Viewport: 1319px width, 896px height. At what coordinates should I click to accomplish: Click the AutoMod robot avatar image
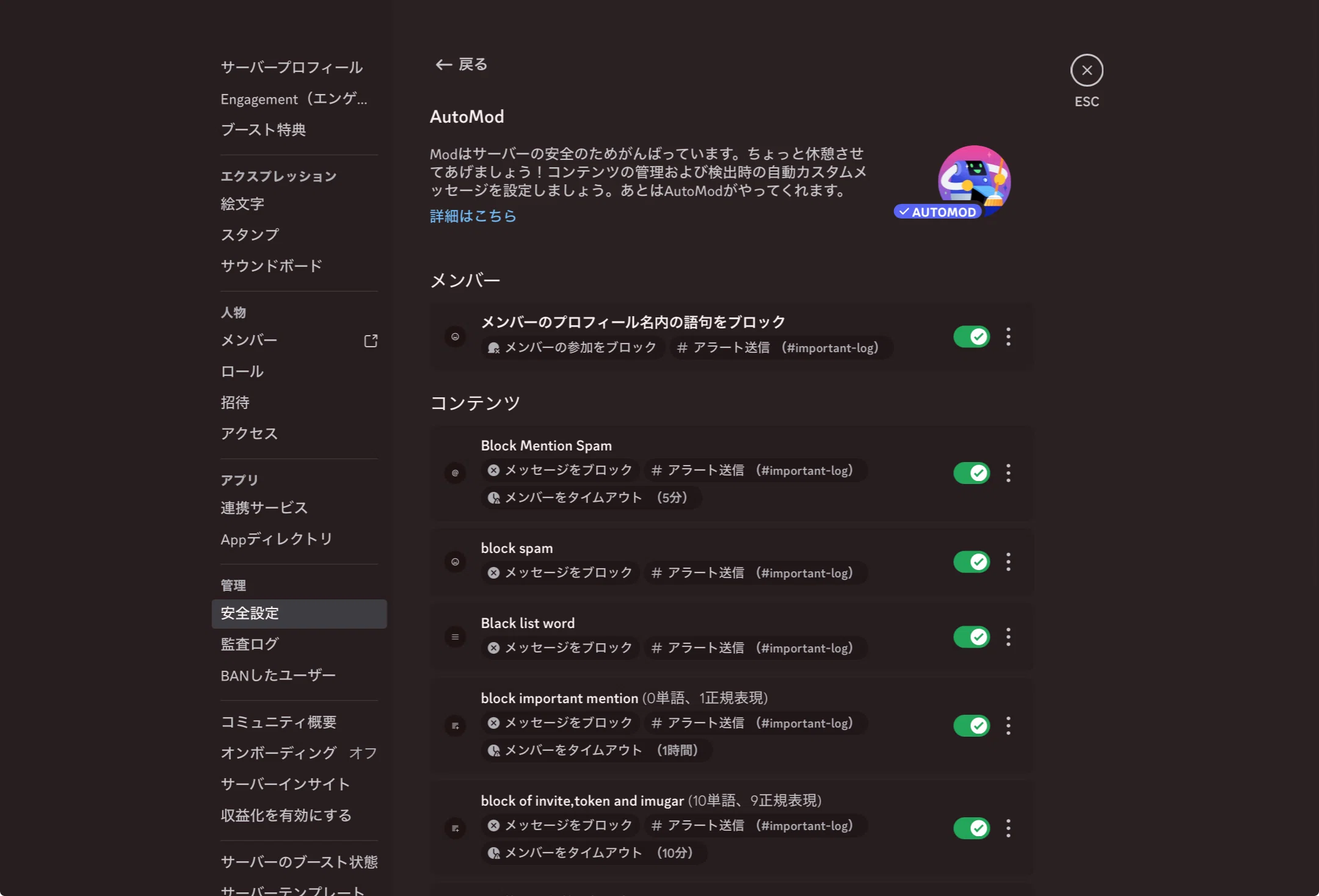pos(974,181)
